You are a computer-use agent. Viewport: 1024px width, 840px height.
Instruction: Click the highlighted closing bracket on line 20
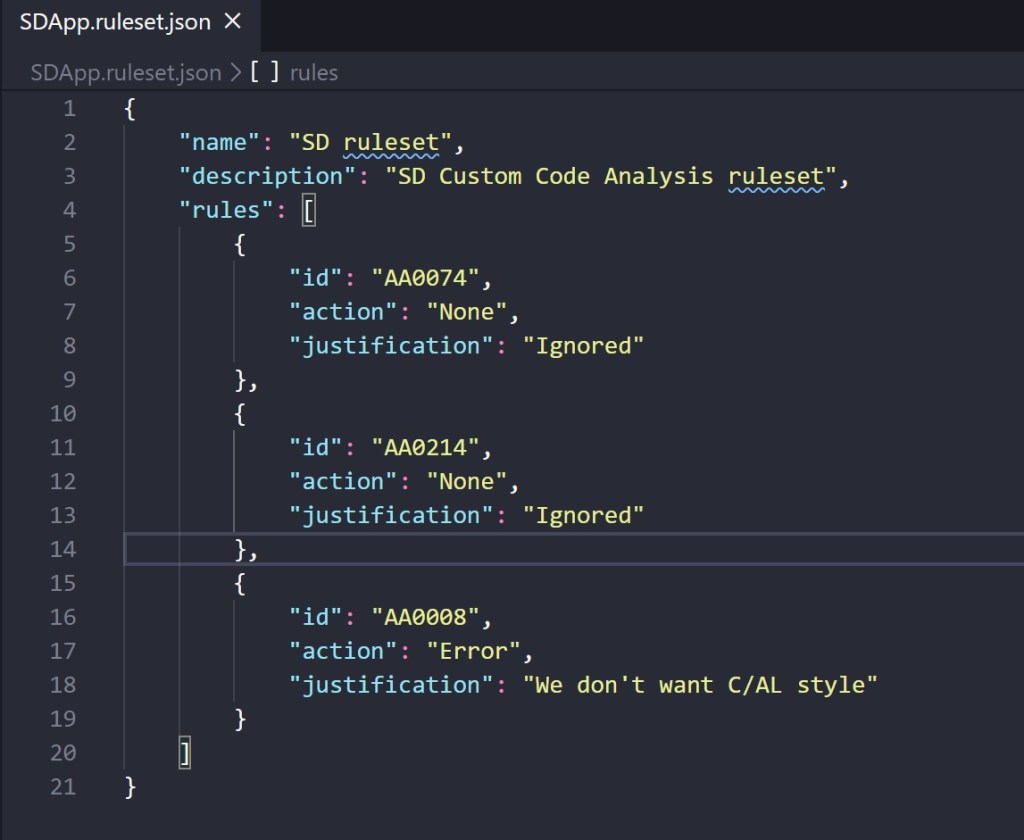click(184, 753)
